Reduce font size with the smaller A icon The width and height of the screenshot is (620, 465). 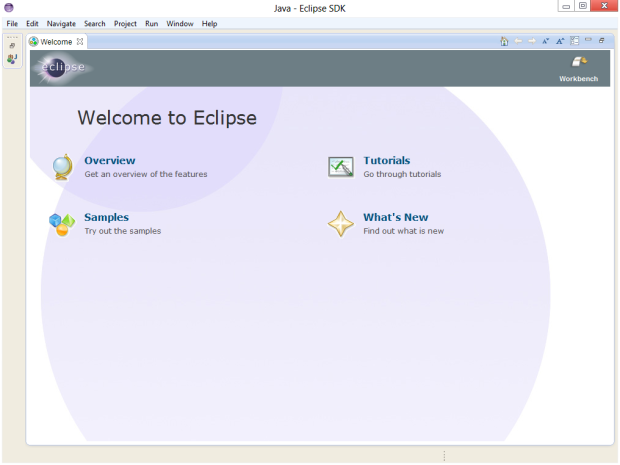tap(546, 41)
